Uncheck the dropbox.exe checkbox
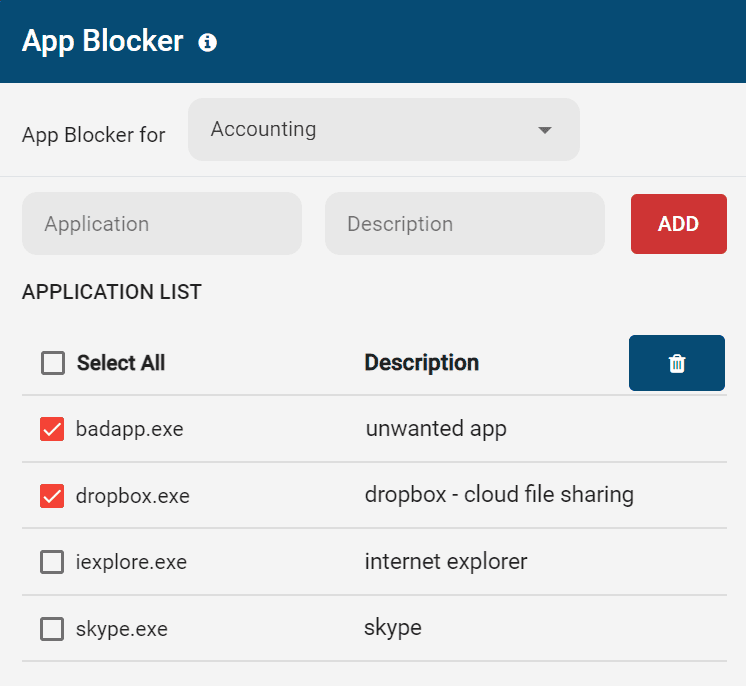This screenshot has width=746, height=686. (52, 496)
